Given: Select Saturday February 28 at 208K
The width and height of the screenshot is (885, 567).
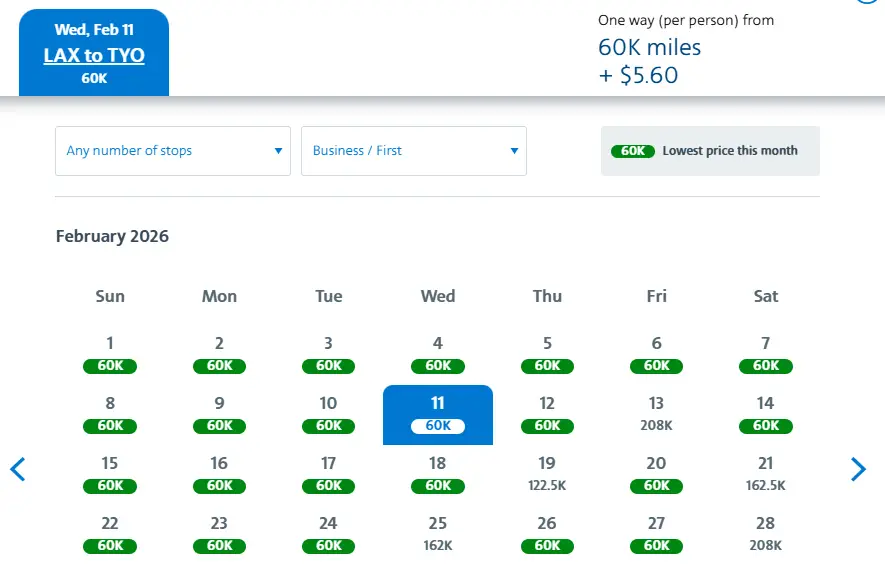Looking at the screenshot, I should click(766, 534).
